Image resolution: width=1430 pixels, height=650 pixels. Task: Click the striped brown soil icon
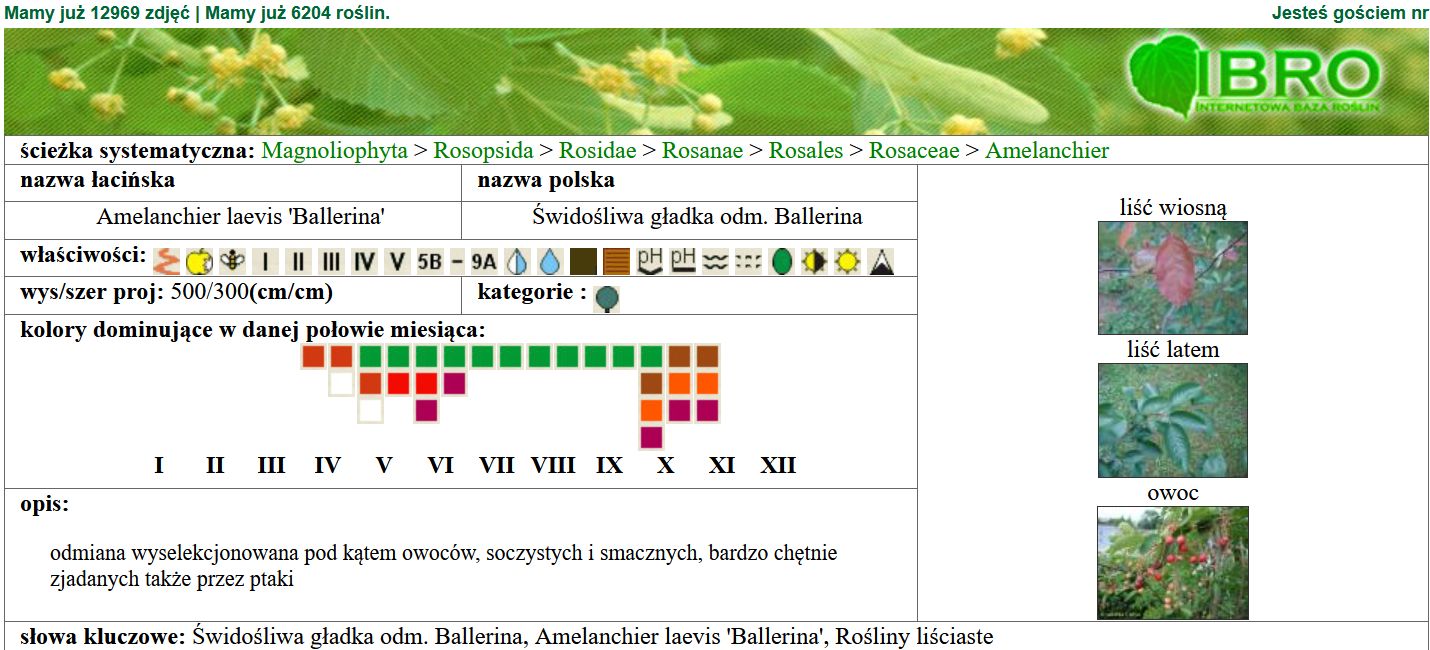[x=616, y=262]
